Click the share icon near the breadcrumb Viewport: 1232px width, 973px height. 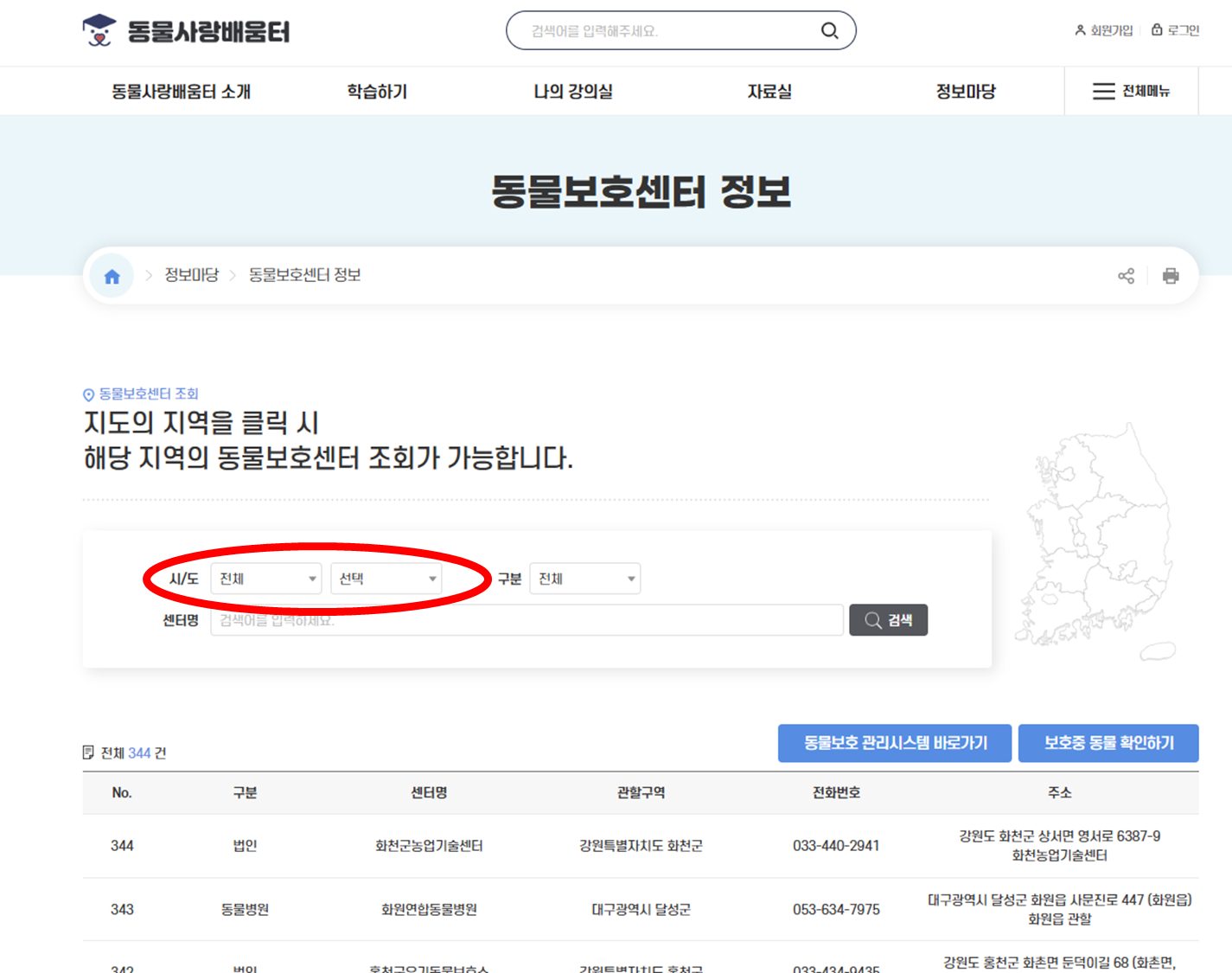[1126, 275]
